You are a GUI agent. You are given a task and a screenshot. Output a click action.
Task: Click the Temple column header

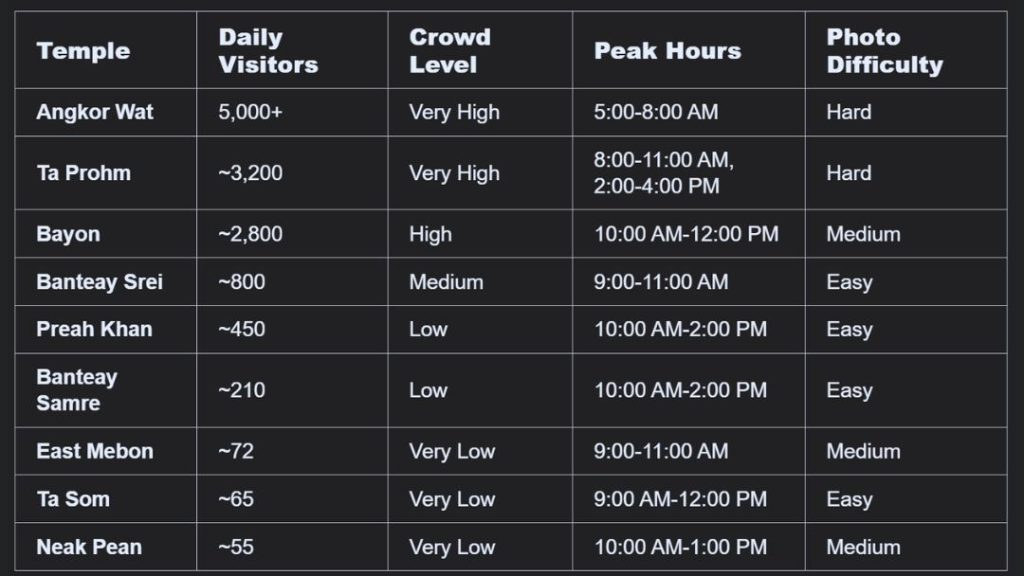click(83, 51)
